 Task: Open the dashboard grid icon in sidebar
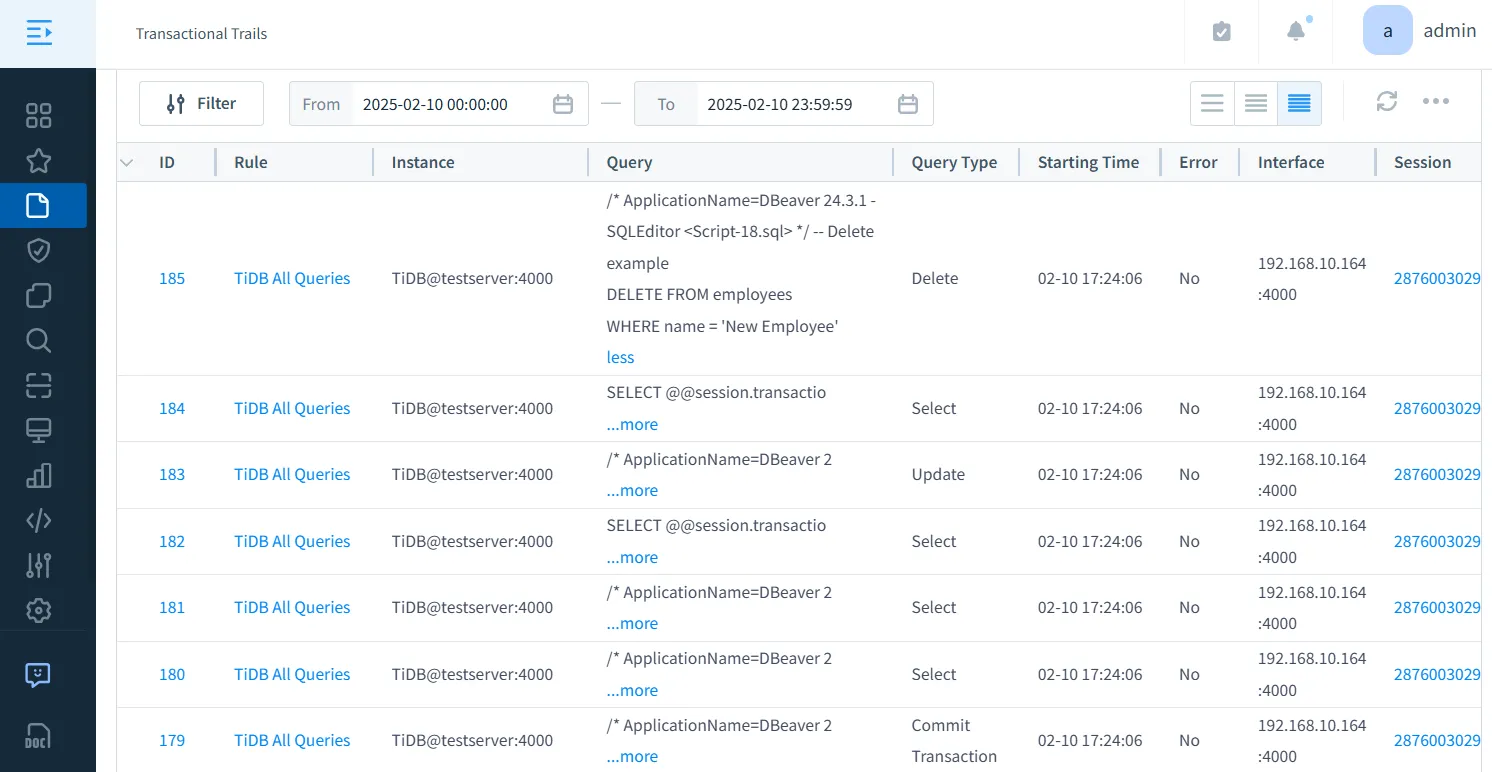(x=38, y=115)
